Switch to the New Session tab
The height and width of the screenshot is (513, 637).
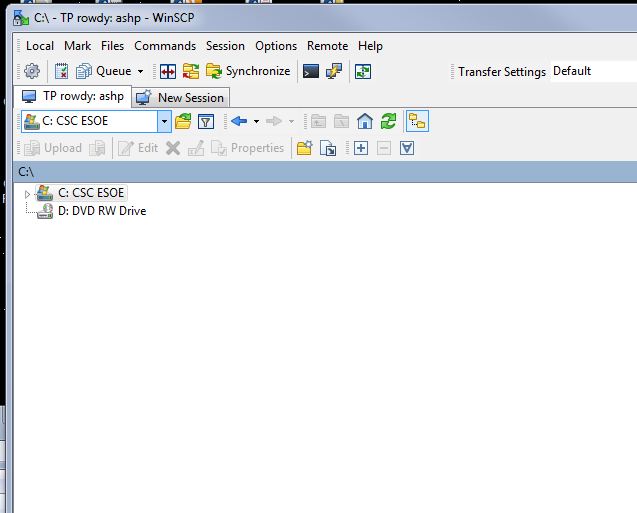click(182, 97)
